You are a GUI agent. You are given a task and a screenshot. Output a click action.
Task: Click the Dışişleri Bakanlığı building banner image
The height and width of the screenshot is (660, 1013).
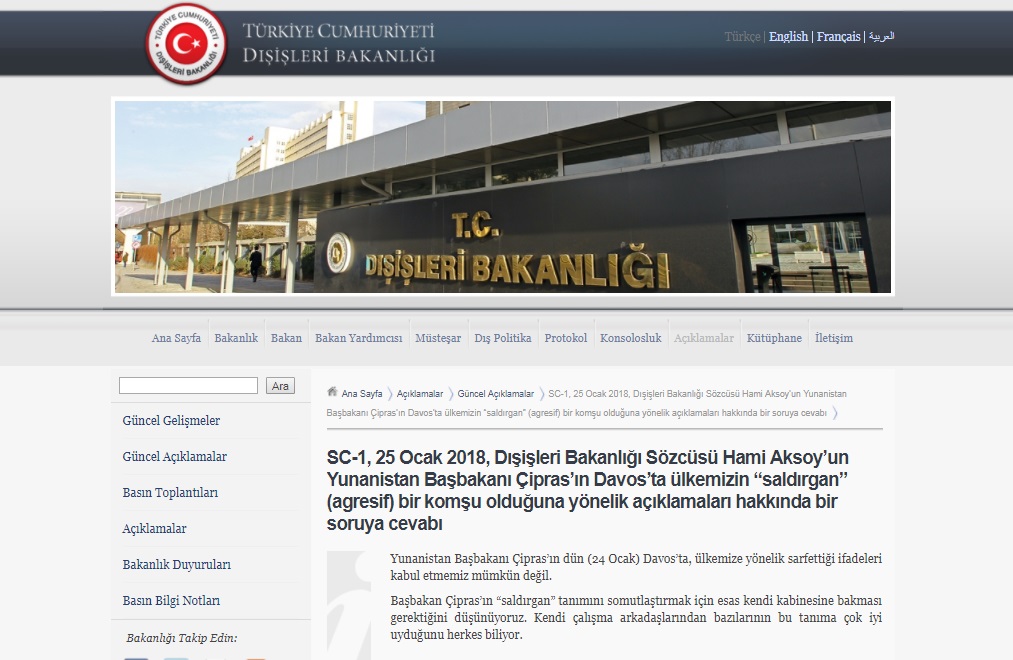(x=502, y=197)
